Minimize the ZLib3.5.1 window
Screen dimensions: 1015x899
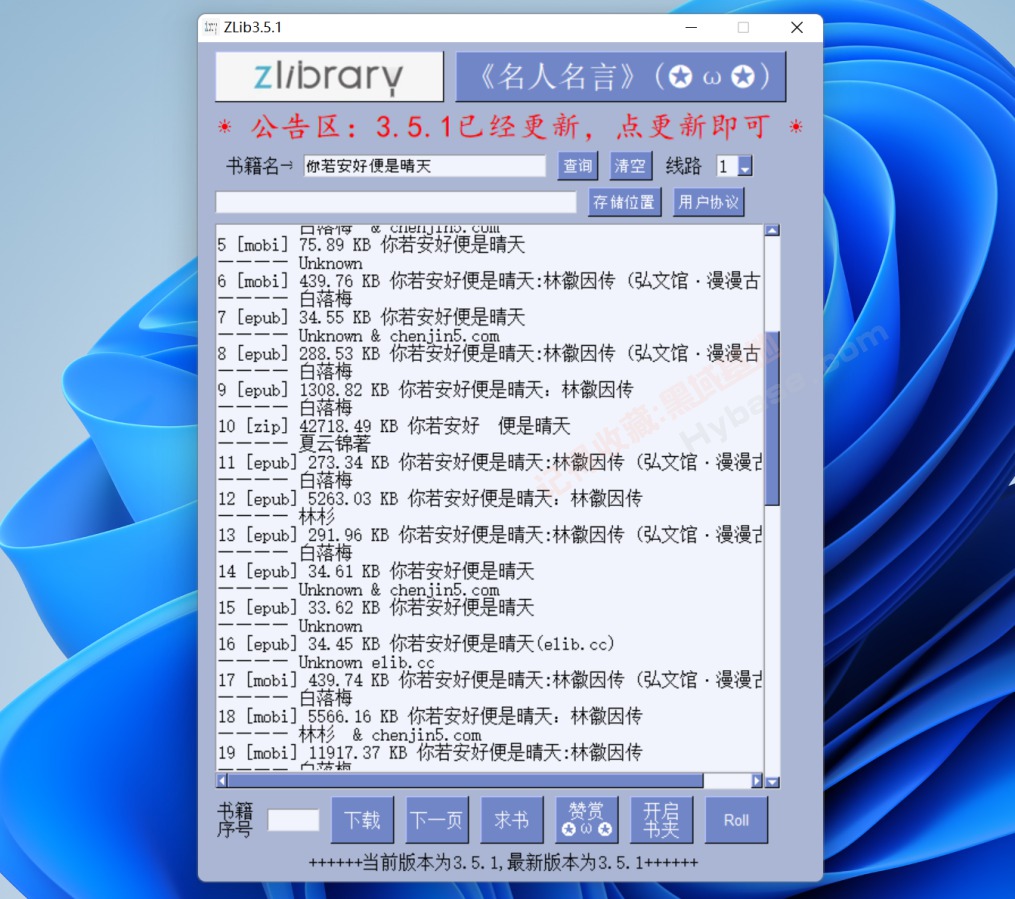tap(691, 27)
